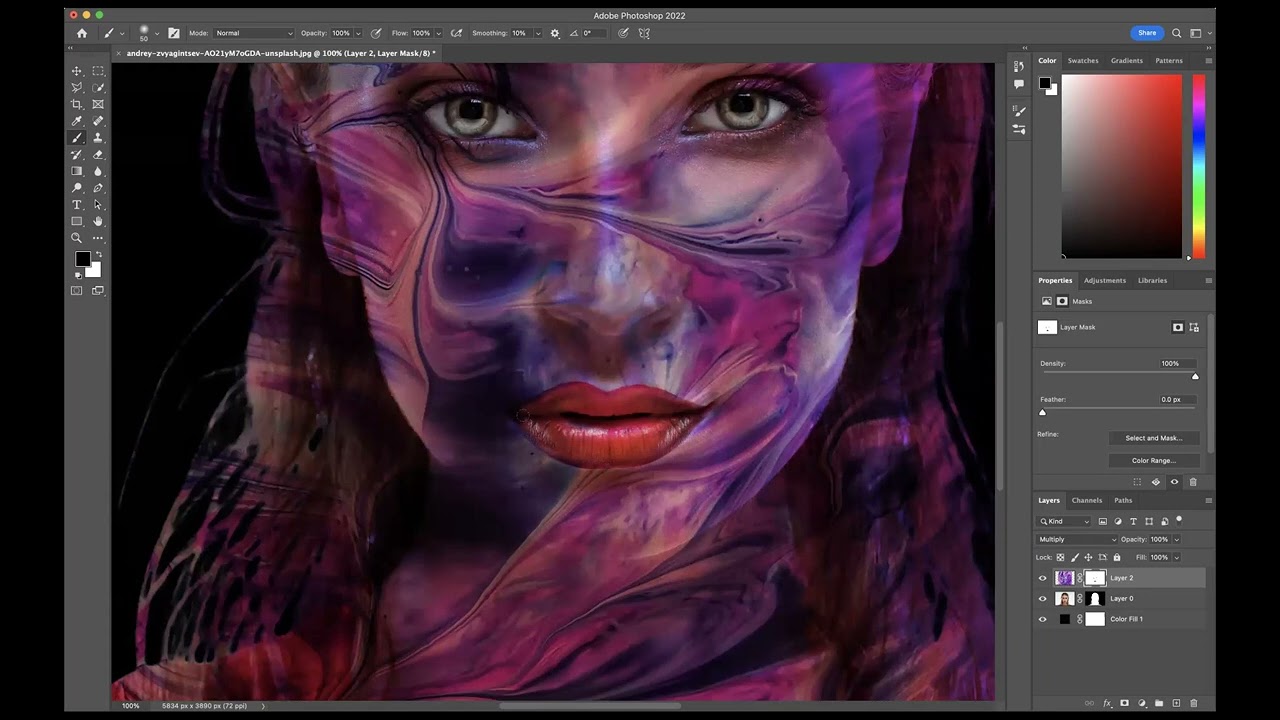Hide Layer 0 visibility eye
Image resolution: width=1280 pixels, height=720 pixels.
coord(1042,599)
